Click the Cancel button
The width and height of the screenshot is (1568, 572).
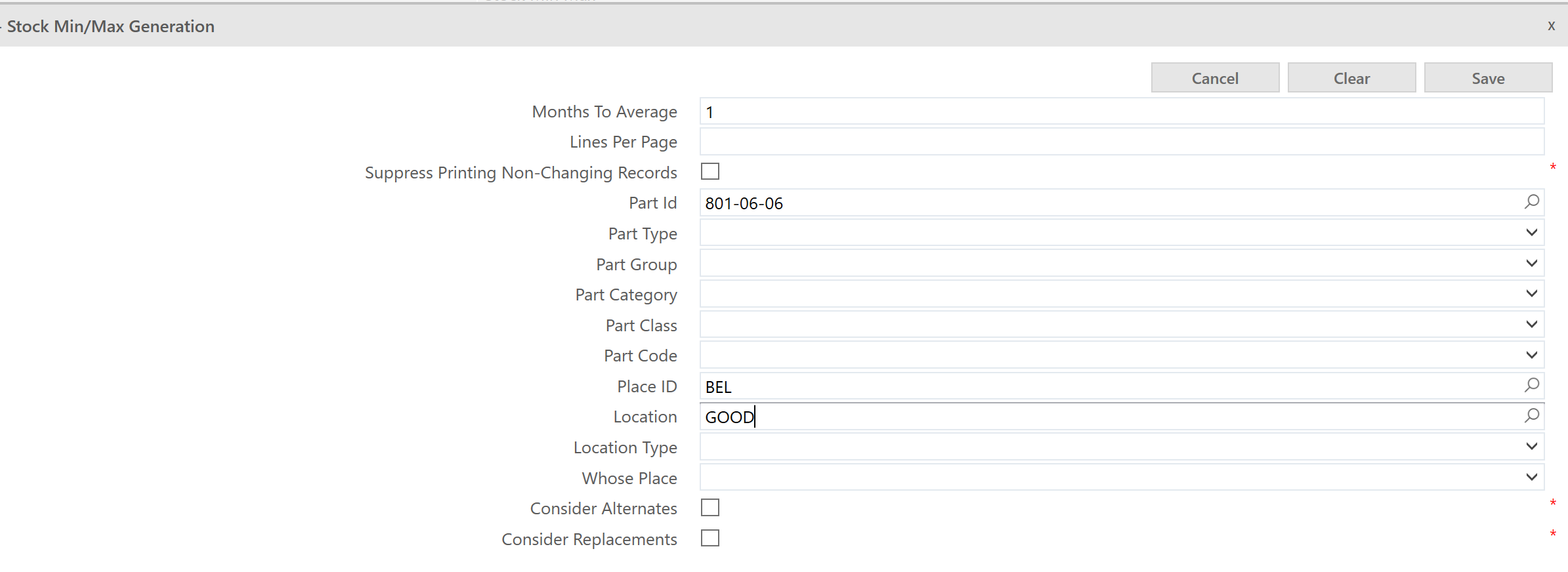(1215, 78)
